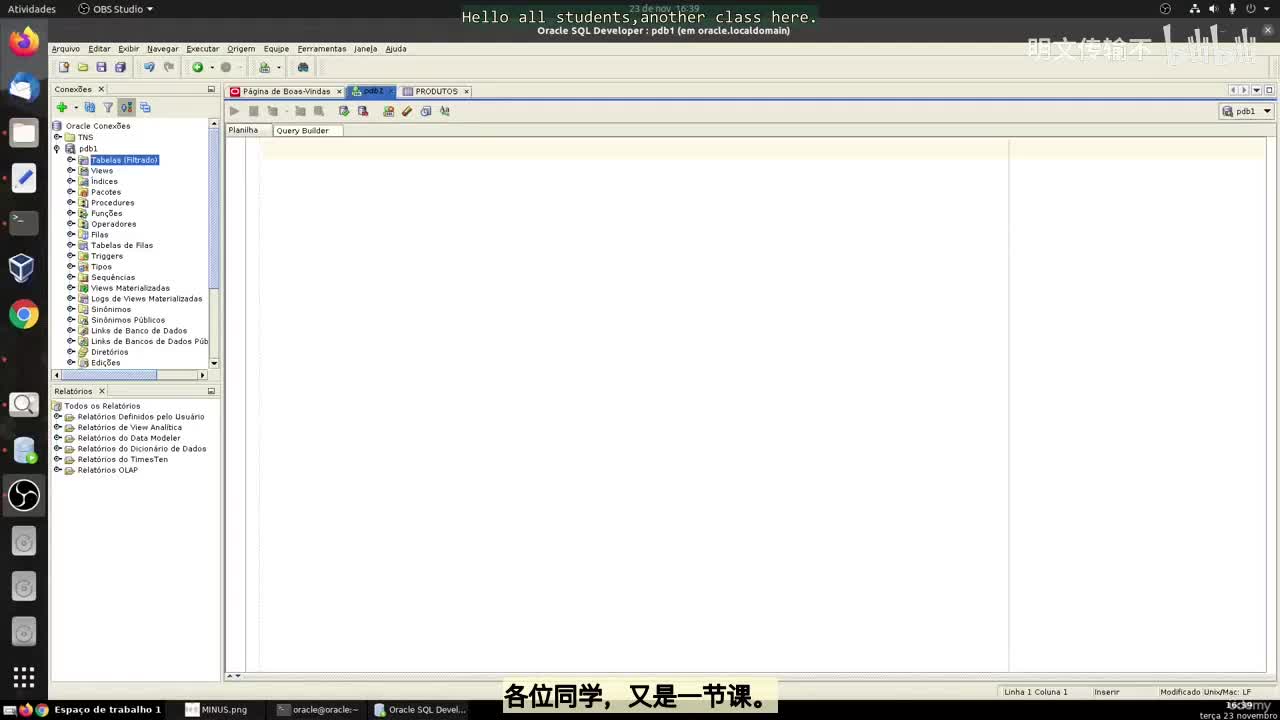The image size is (1280, 720).
Task: Click the binoculars search icon
Action: tap(303, 67)
